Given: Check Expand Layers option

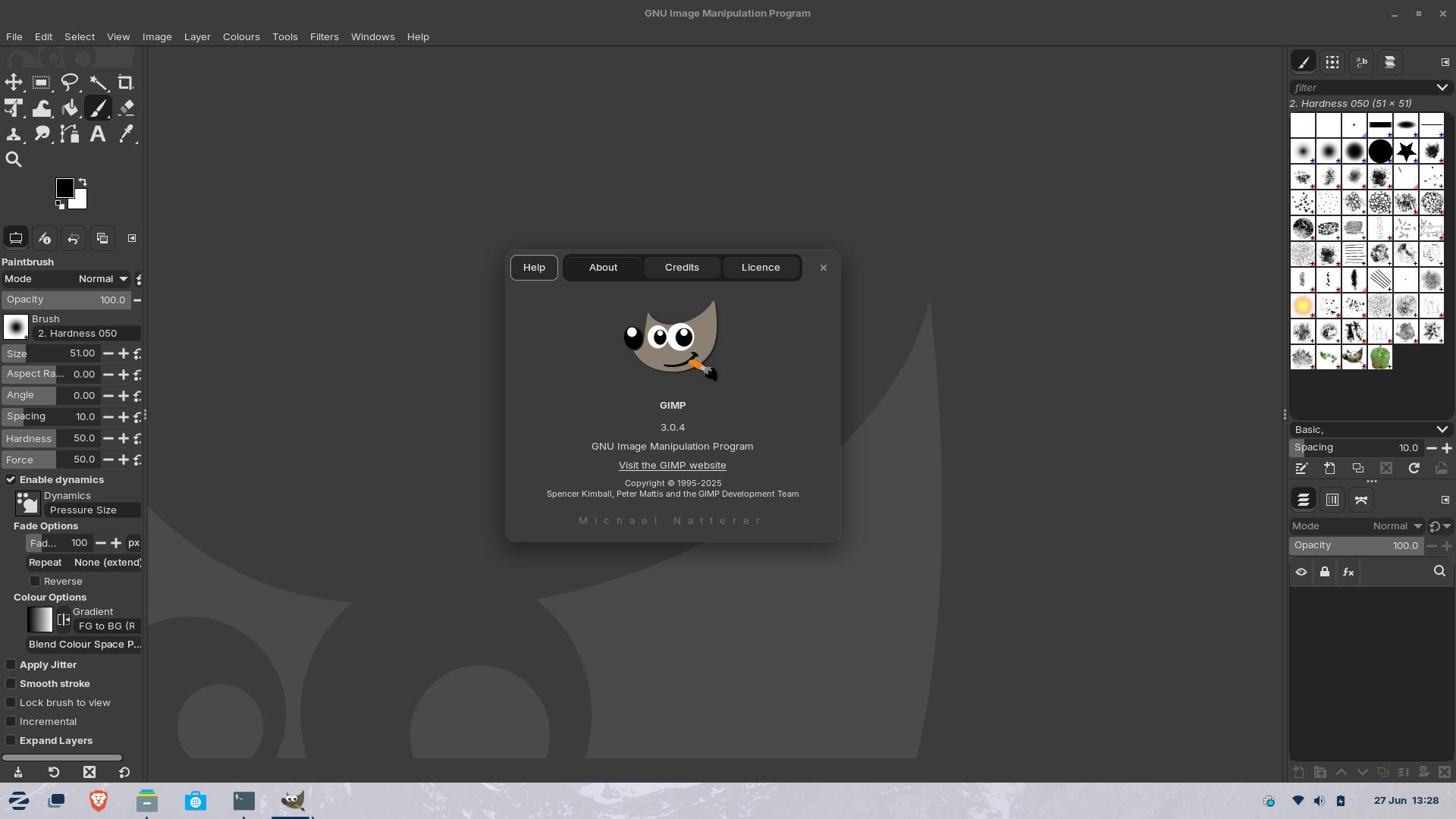Looking at the screenshot, I should tap(11, 740).
